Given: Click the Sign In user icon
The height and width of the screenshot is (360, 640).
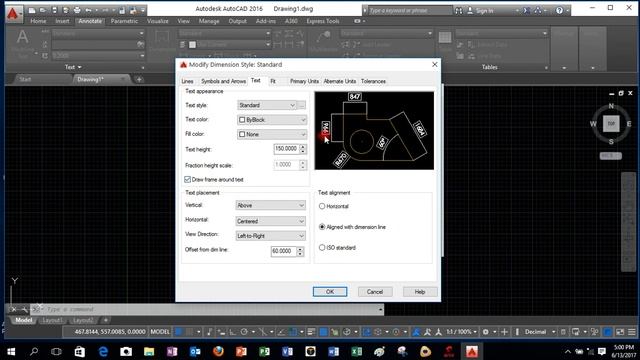Looking at the screenshot, I should (x=470, y=11).
